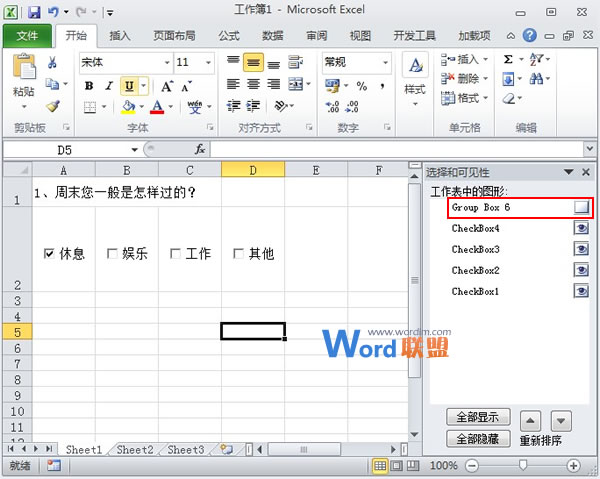This screenshot has height=479, width=600.
Task: Click the 全部显示 button
Action: coord(478,417)
